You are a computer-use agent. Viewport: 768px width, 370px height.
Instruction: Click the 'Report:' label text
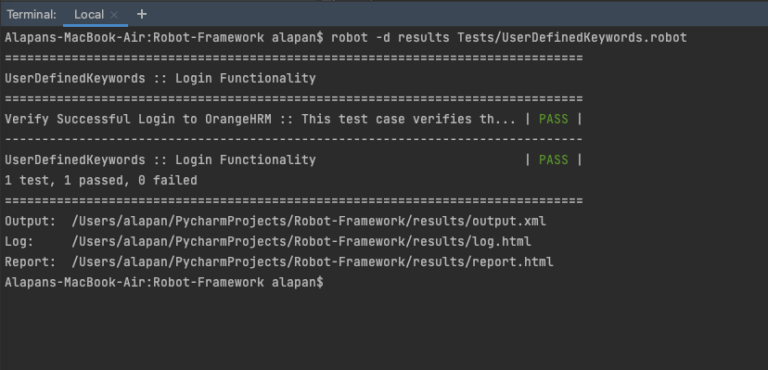tap(31, 262)
